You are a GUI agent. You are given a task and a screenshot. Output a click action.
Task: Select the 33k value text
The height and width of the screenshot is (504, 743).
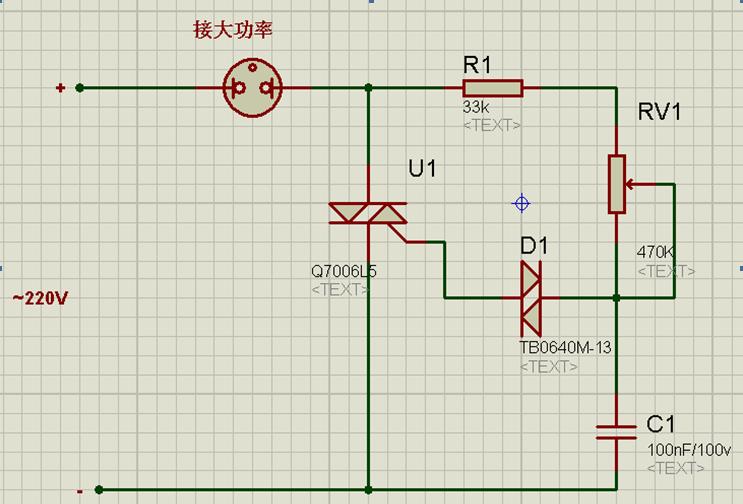click(476, 107)
